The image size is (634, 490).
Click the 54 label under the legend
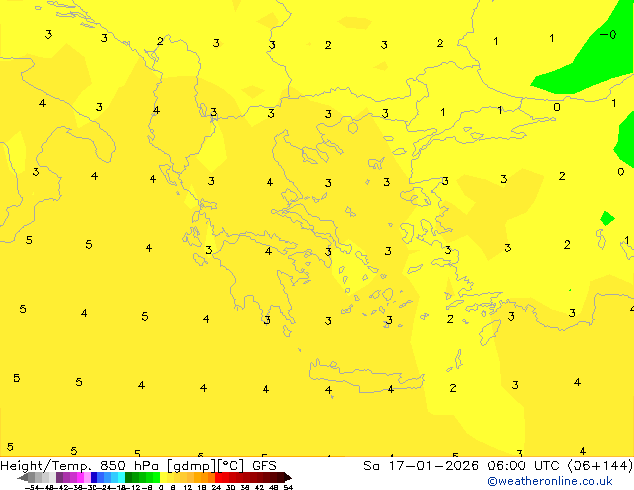coord(288,487)
